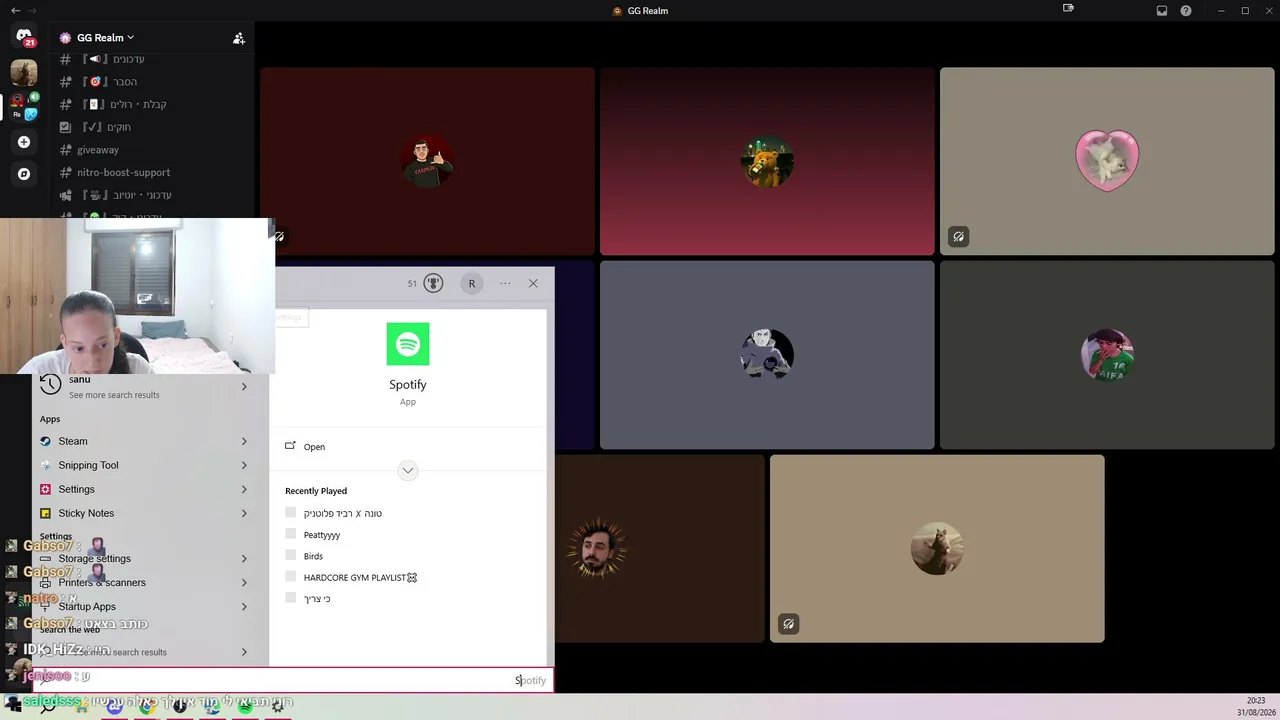Close the Windows search panel
The height and width of the screenshot is (720, 1280).
(533, 283)
